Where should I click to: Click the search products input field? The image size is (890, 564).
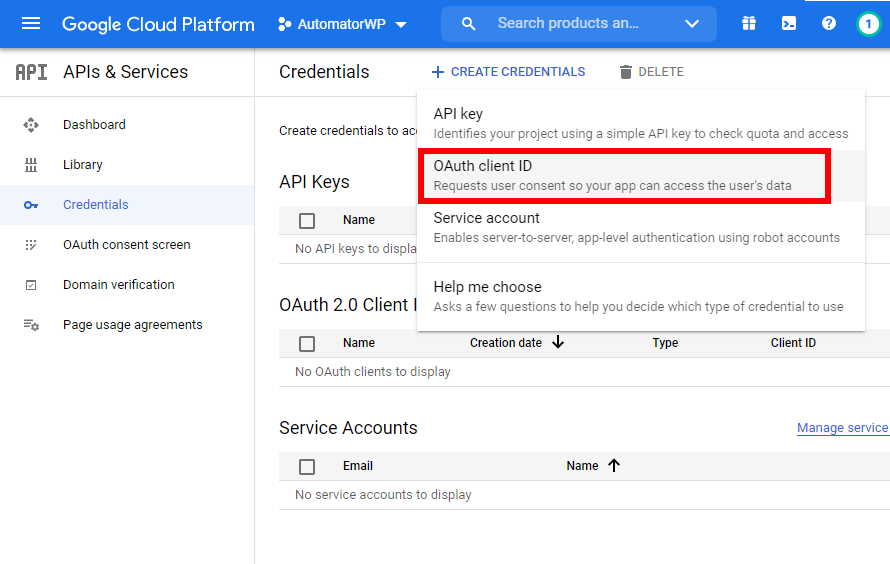[568, 24]
